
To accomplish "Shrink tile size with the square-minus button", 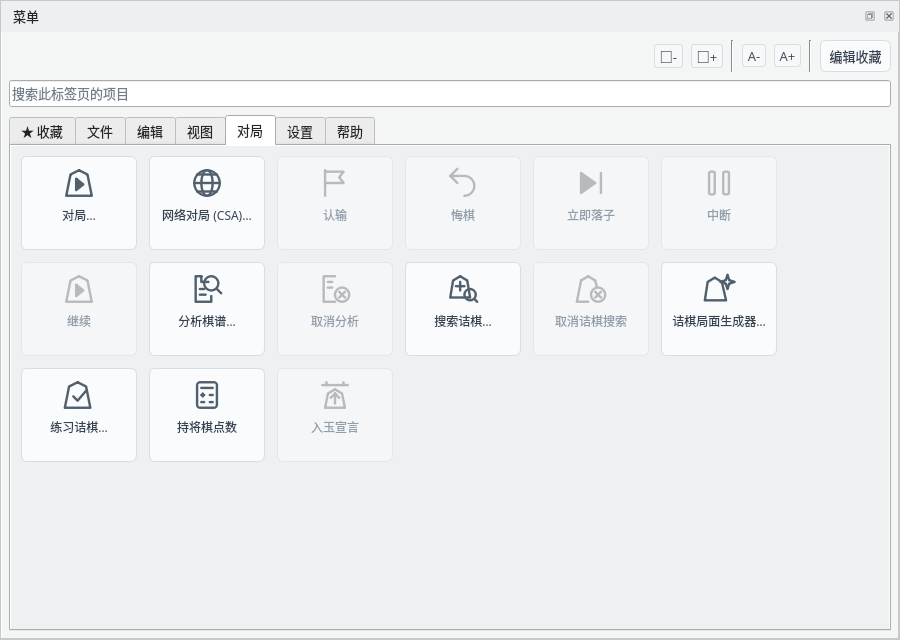I will [668, 57].
